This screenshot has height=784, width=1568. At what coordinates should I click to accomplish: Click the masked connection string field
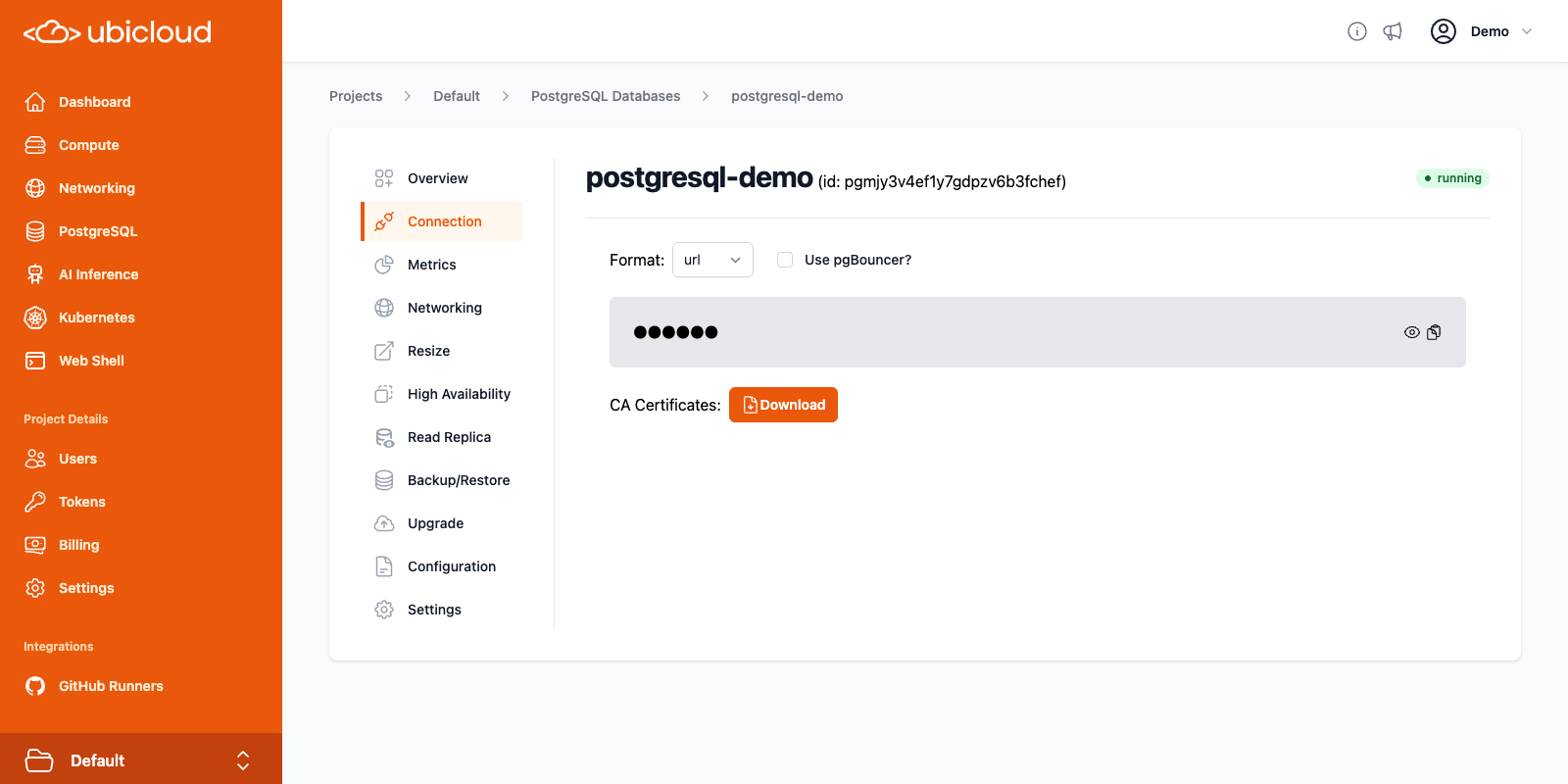coord(1038,332)
